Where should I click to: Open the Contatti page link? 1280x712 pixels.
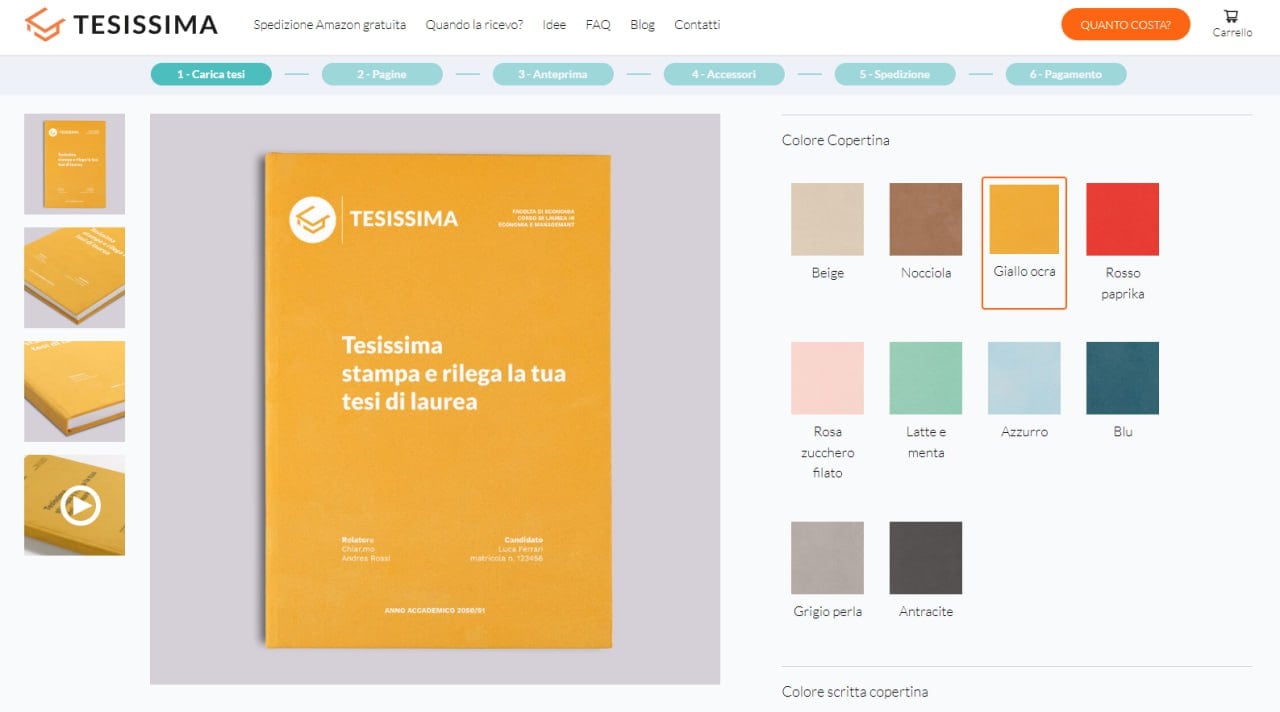(x=697, y=25)
